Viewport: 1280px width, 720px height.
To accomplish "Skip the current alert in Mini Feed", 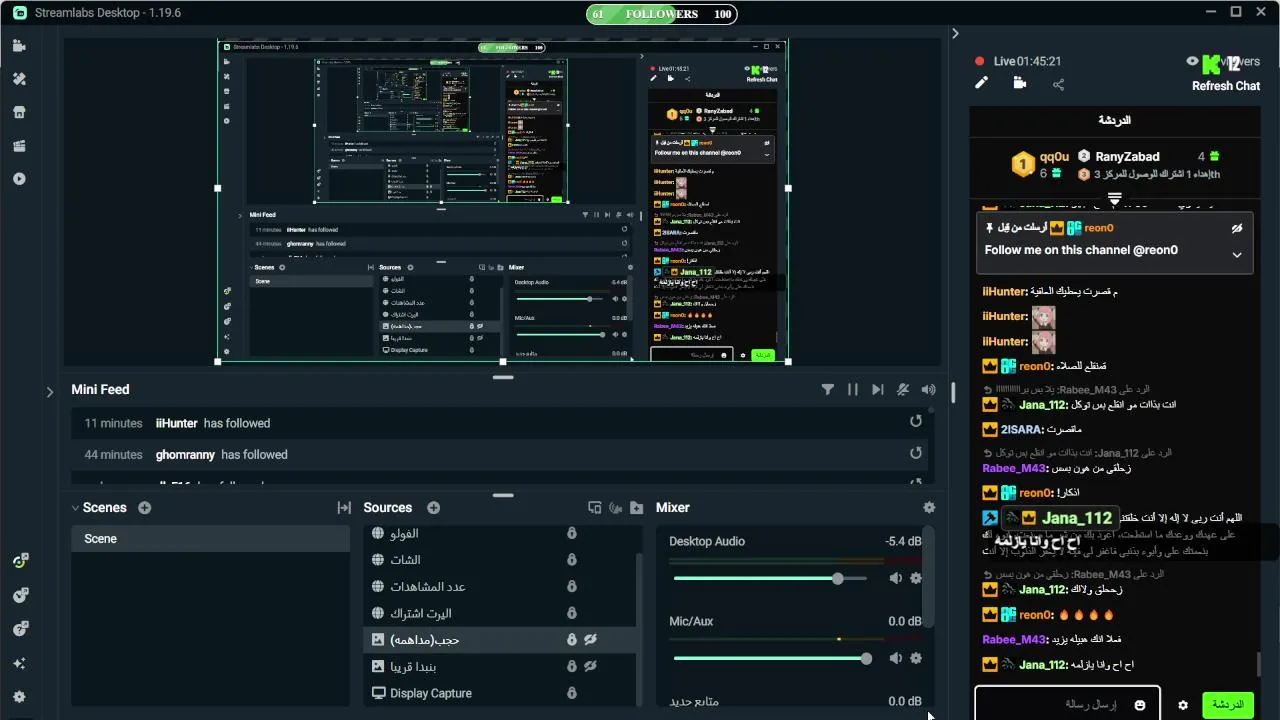I will pyautogui.click(x=878, y=390).
